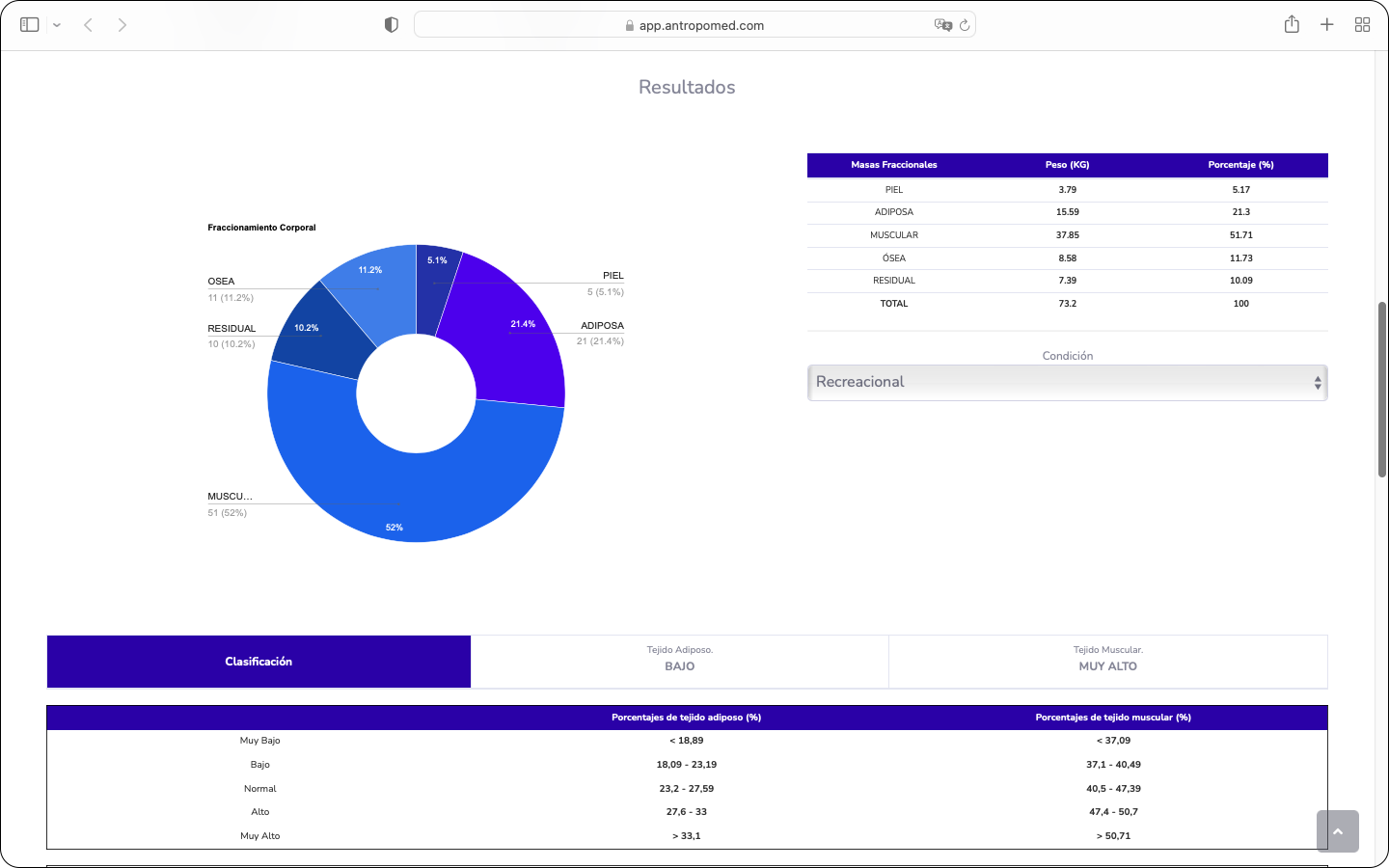Click the translate page icon
Image resolution: width=1389 pixels, height=868 pixels.
942,25
